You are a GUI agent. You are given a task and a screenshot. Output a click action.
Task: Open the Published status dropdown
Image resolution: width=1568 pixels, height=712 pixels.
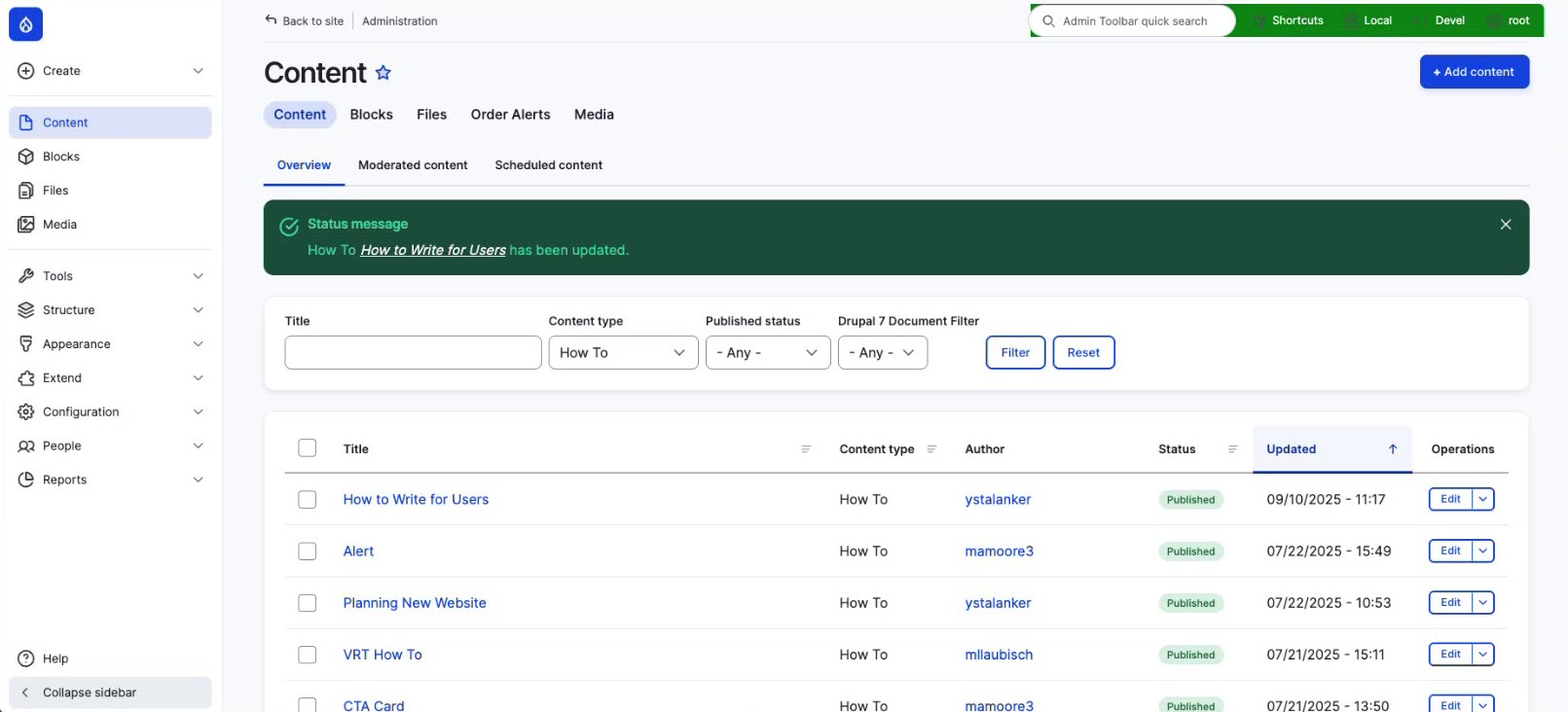click(x=768, y=353)
